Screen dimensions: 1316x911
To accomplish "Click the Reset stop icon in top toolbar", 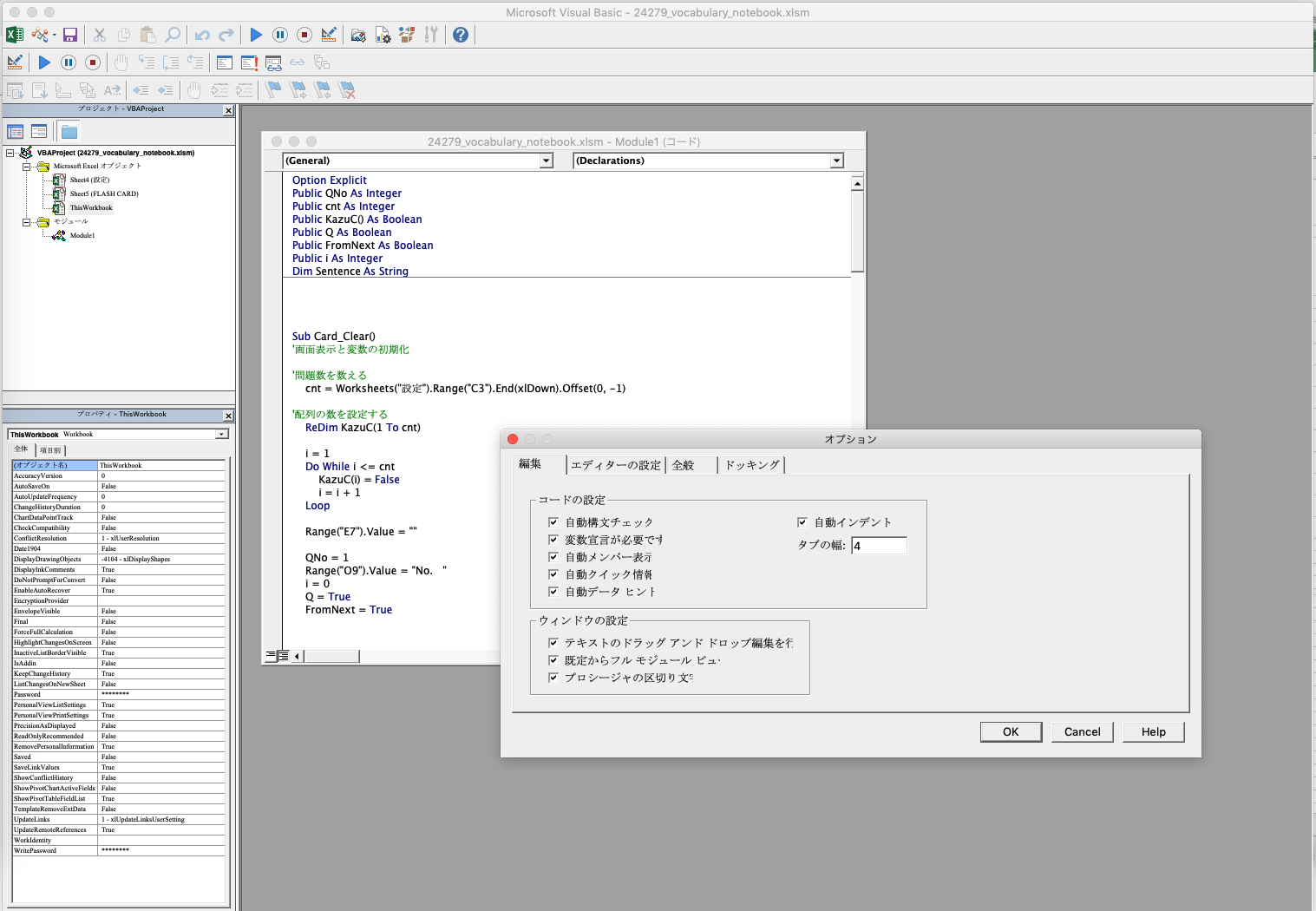I will 304,35.
